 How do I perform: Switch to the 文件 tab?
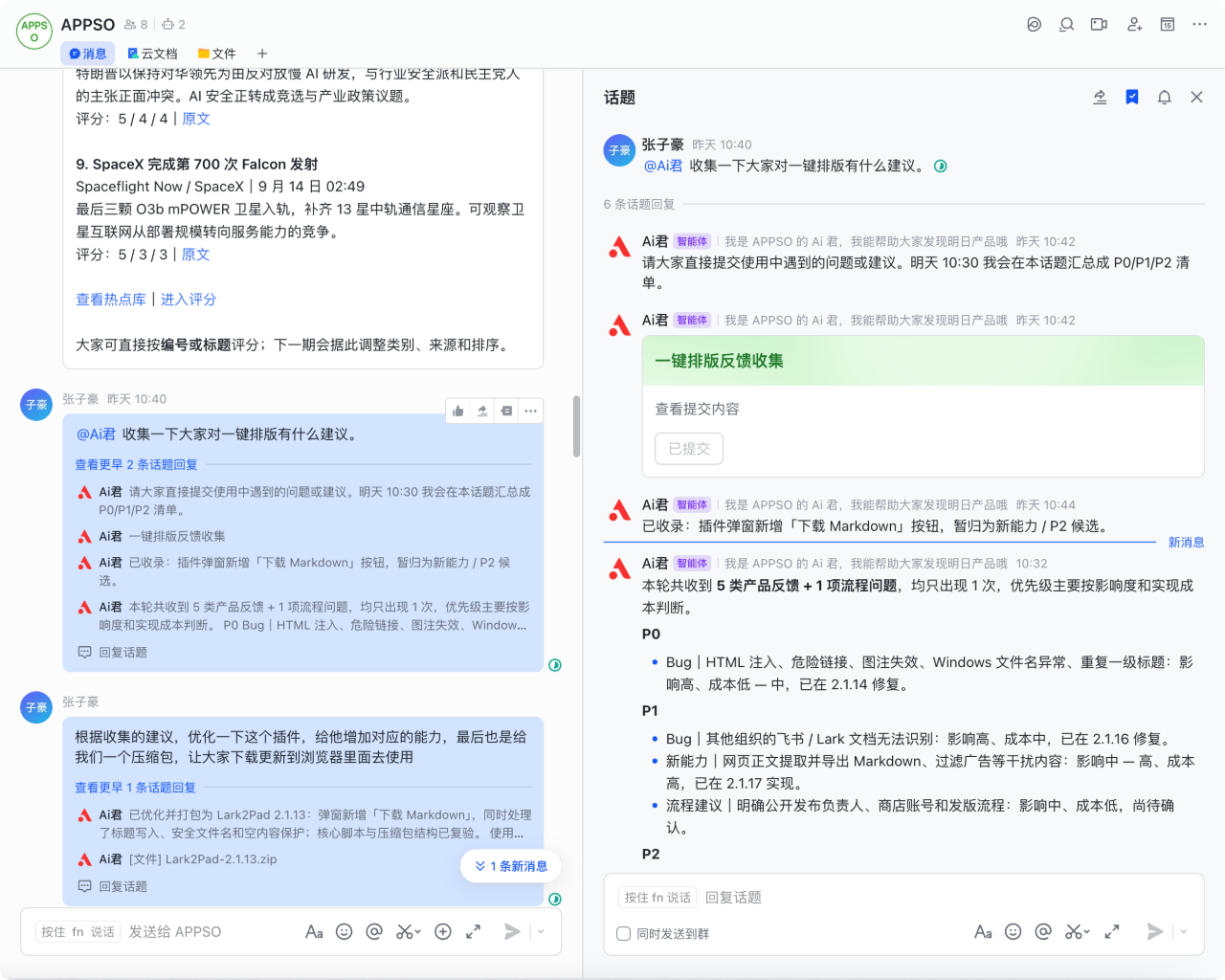[x=217, y=54]
